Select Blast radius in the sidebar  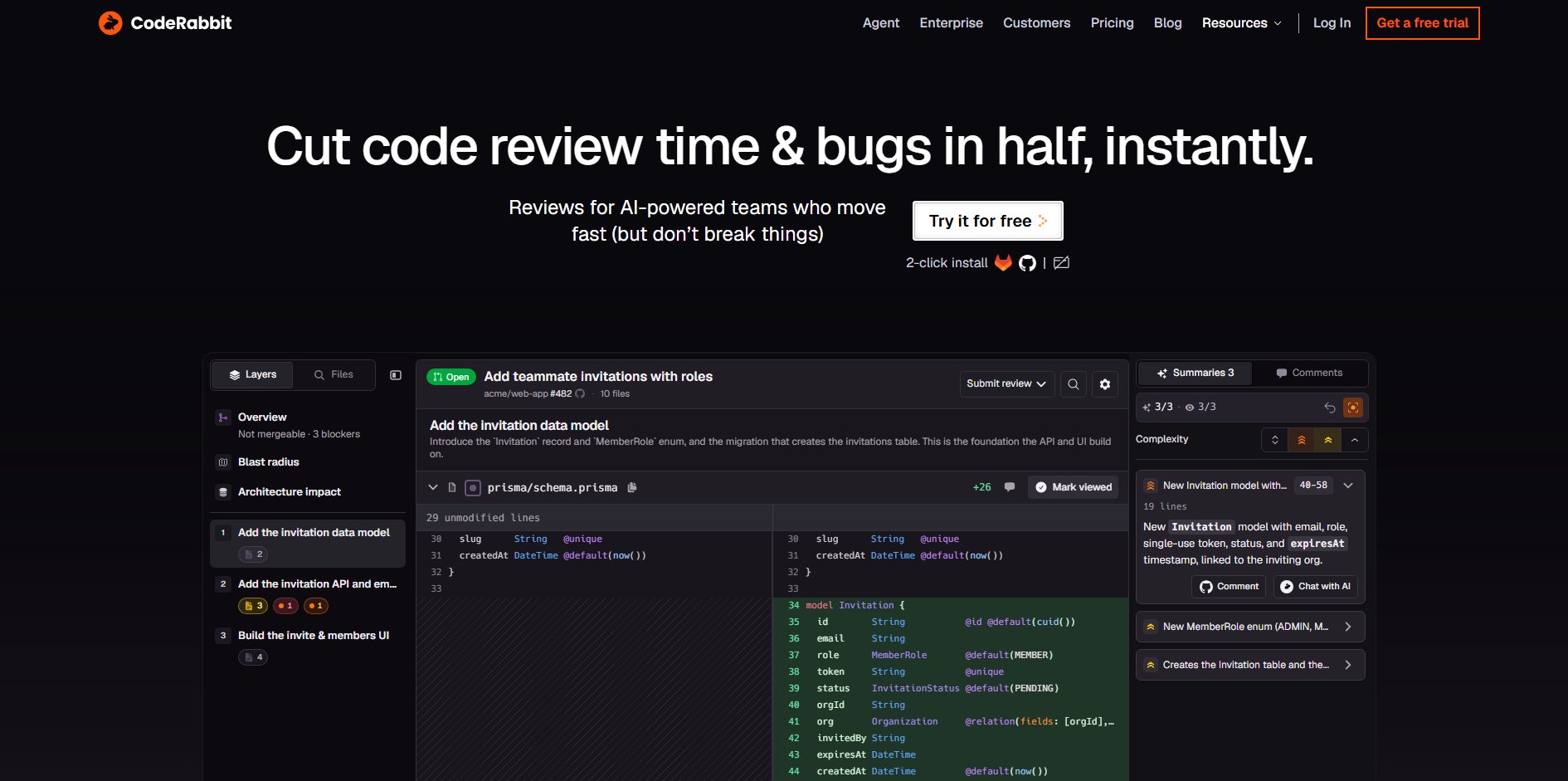click(x=308, y=462)
